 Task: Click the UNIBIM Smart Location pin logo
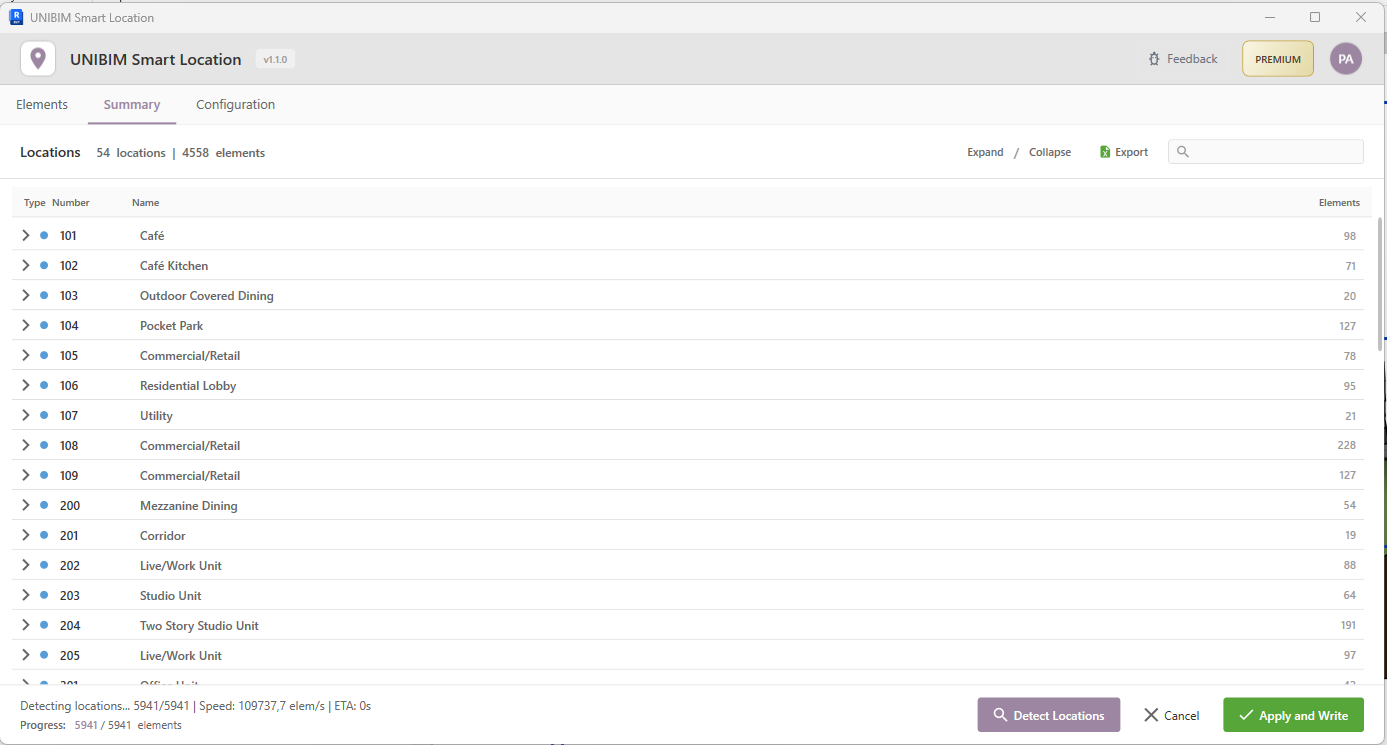pos(37,58)
